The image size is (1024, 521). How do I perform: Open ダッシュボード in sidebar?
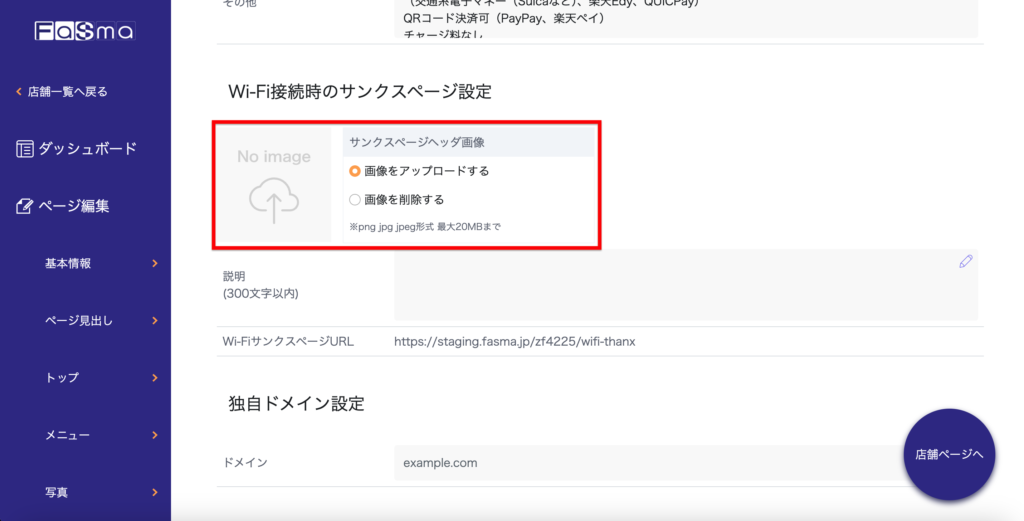tap(87, 149)
